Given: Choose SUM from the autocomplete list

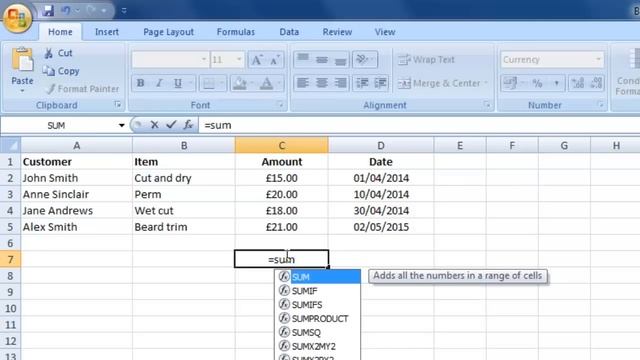Looking at the screenshot, I should click(x=318, y=277).
